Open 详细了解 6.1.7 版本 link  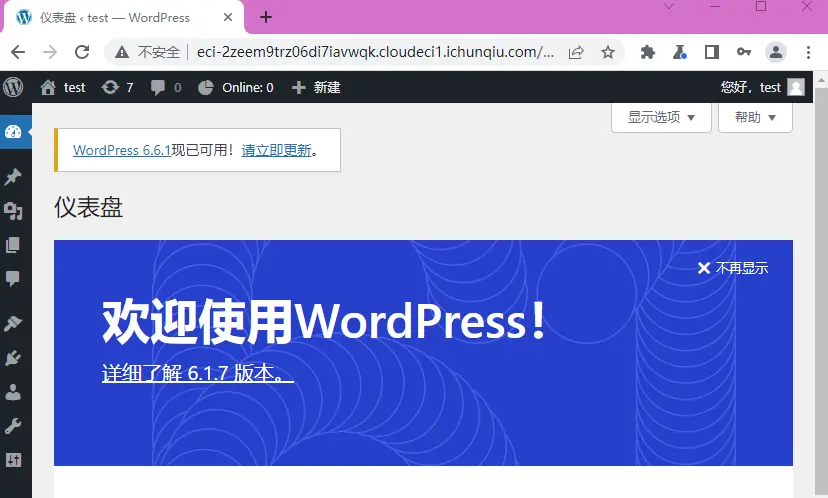[197, 373]
